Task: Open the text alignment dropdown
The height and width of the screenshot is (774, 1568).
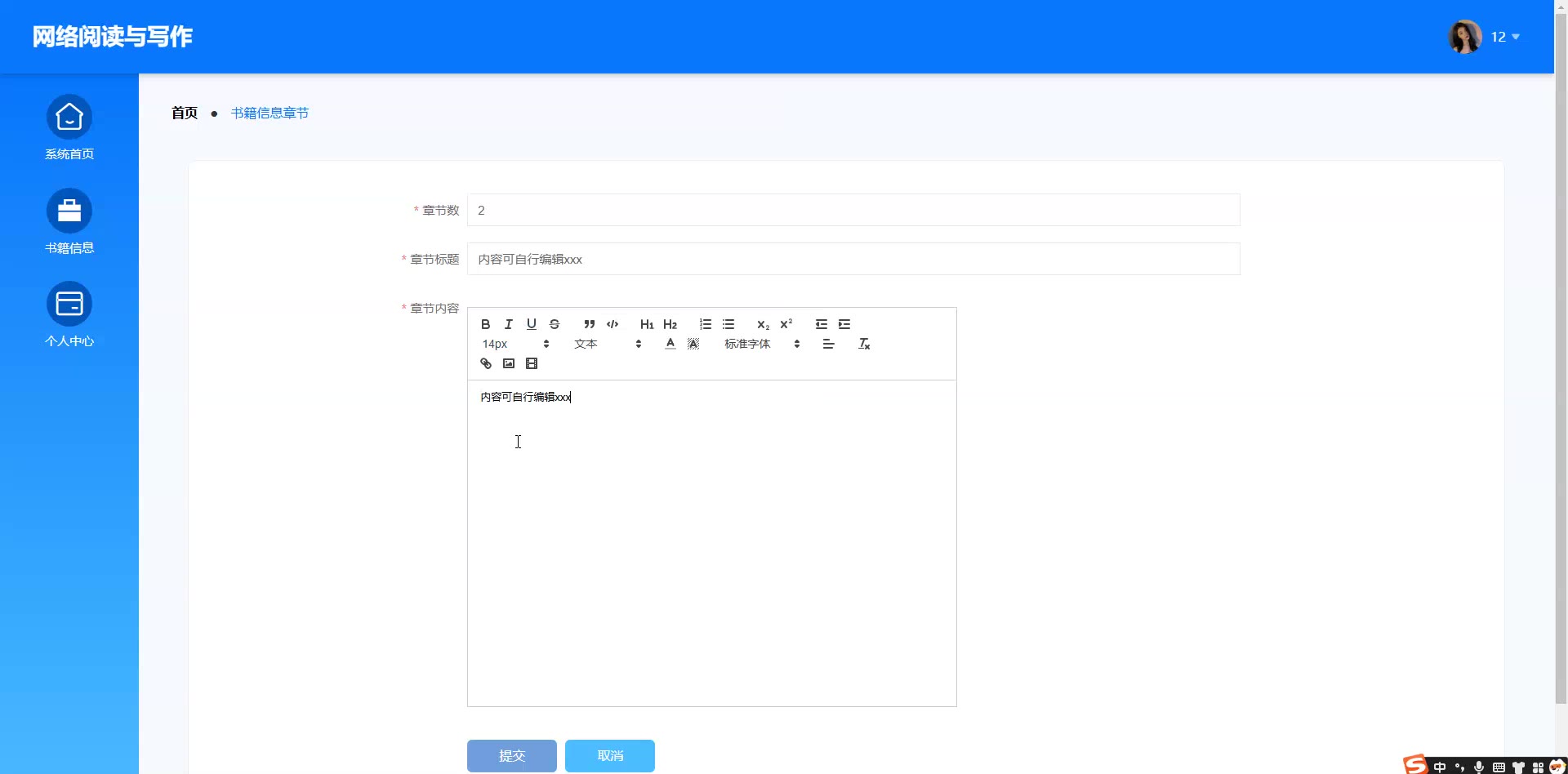Action: (828, 344)
